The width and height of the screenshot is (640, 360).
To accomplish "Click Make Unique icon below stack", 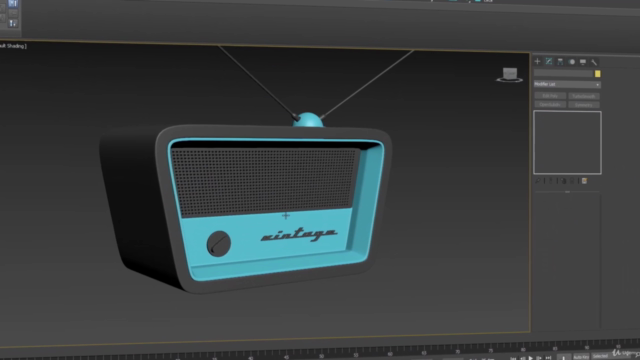I will click(564, 181).
